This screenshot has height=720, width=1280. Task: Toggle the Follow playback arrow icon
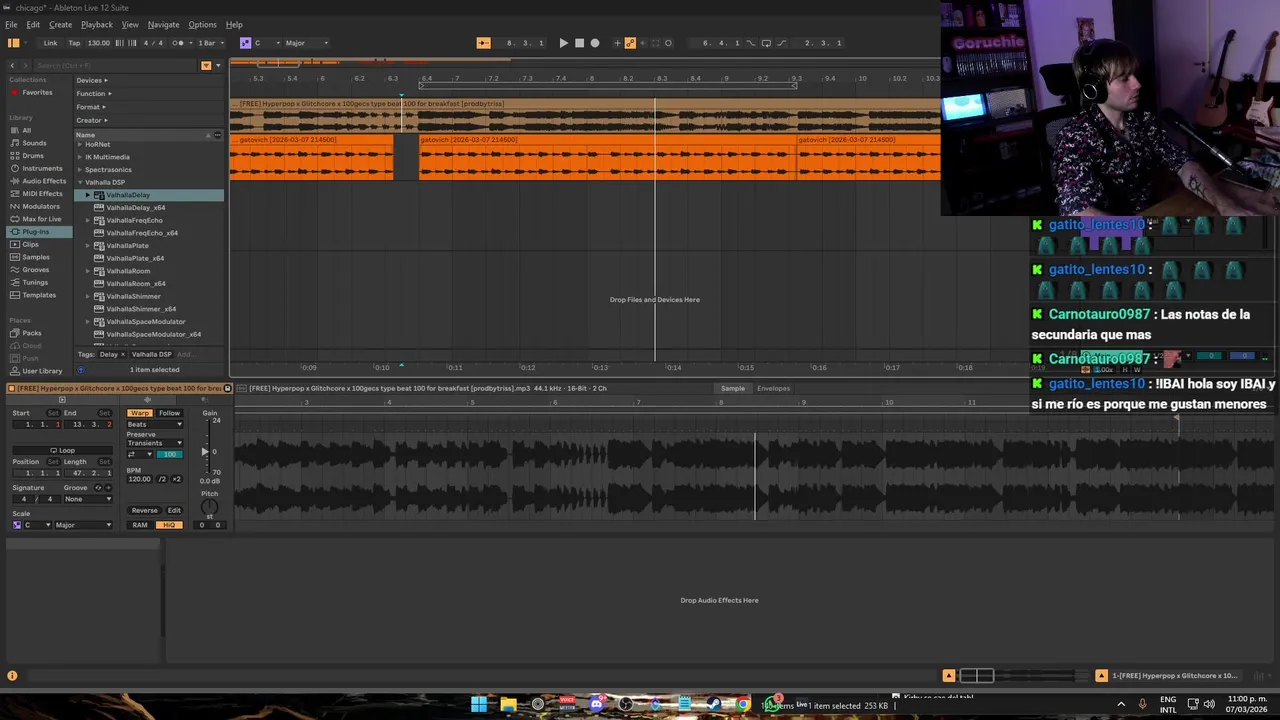point(483,43)
